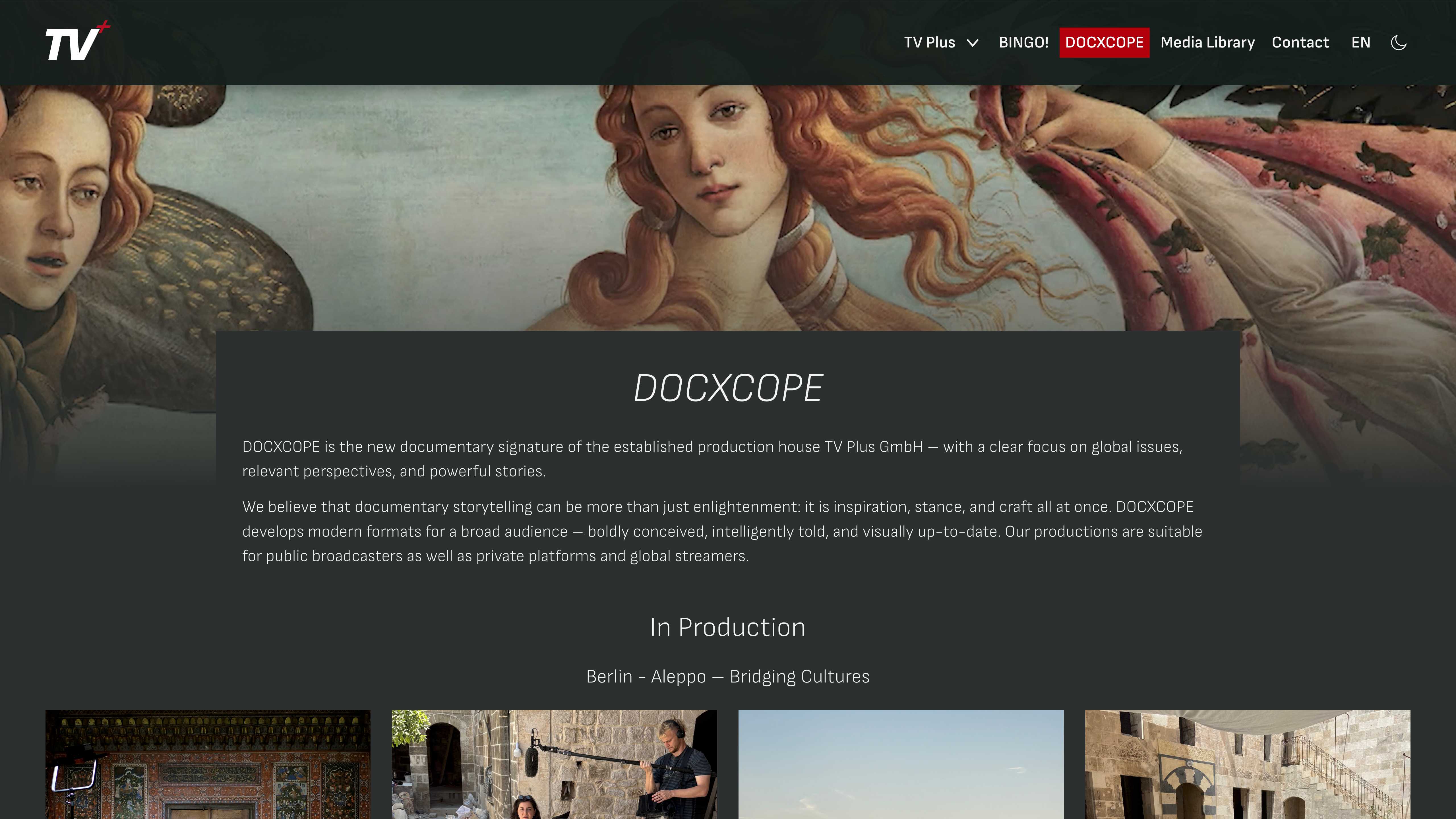Go to the BINGO! page
Image resolution: width=1456 pixels, height=819 pixels.
pos(1024,42)
